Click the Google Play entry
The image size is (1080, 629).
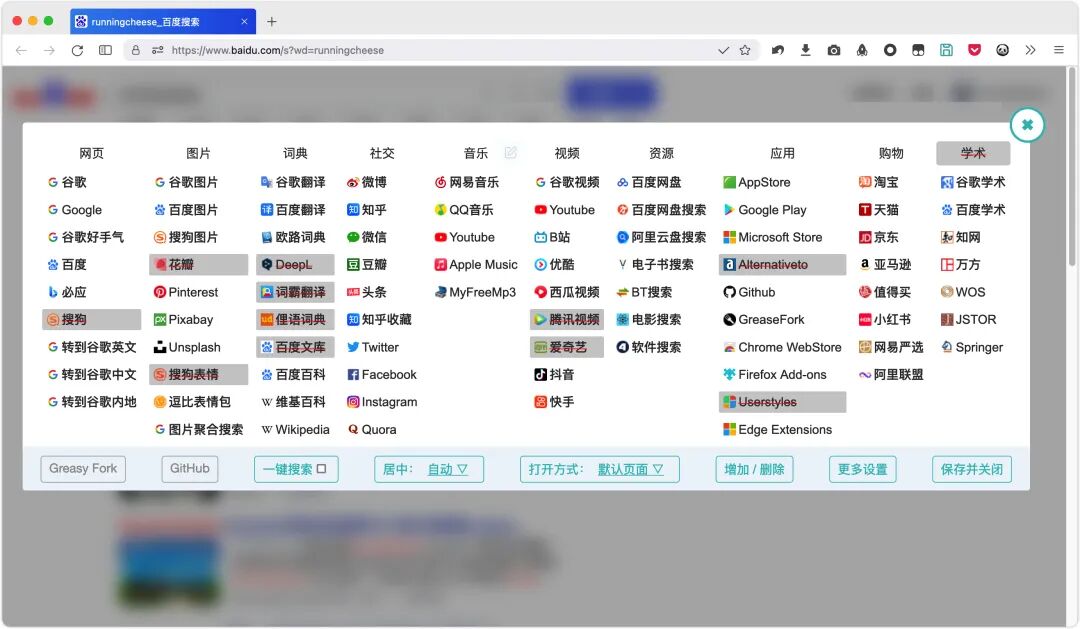coord(765,210)
